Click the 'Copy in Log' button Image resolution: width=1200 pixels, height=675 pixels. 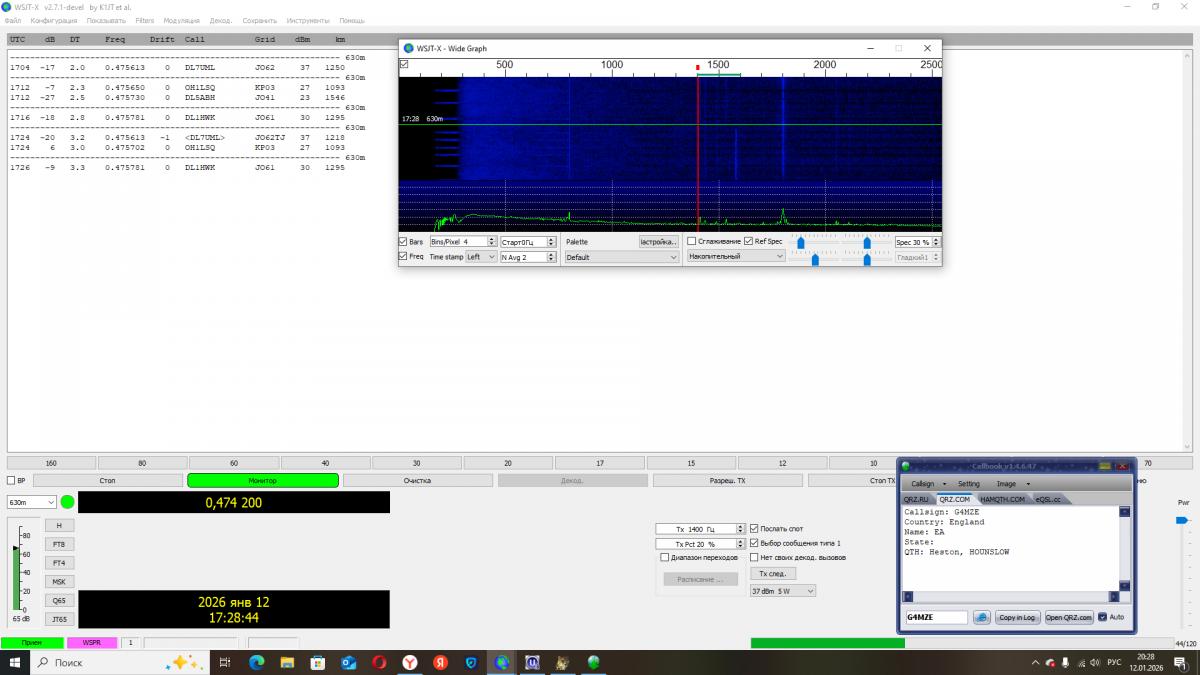click(x=1017, y=617)
